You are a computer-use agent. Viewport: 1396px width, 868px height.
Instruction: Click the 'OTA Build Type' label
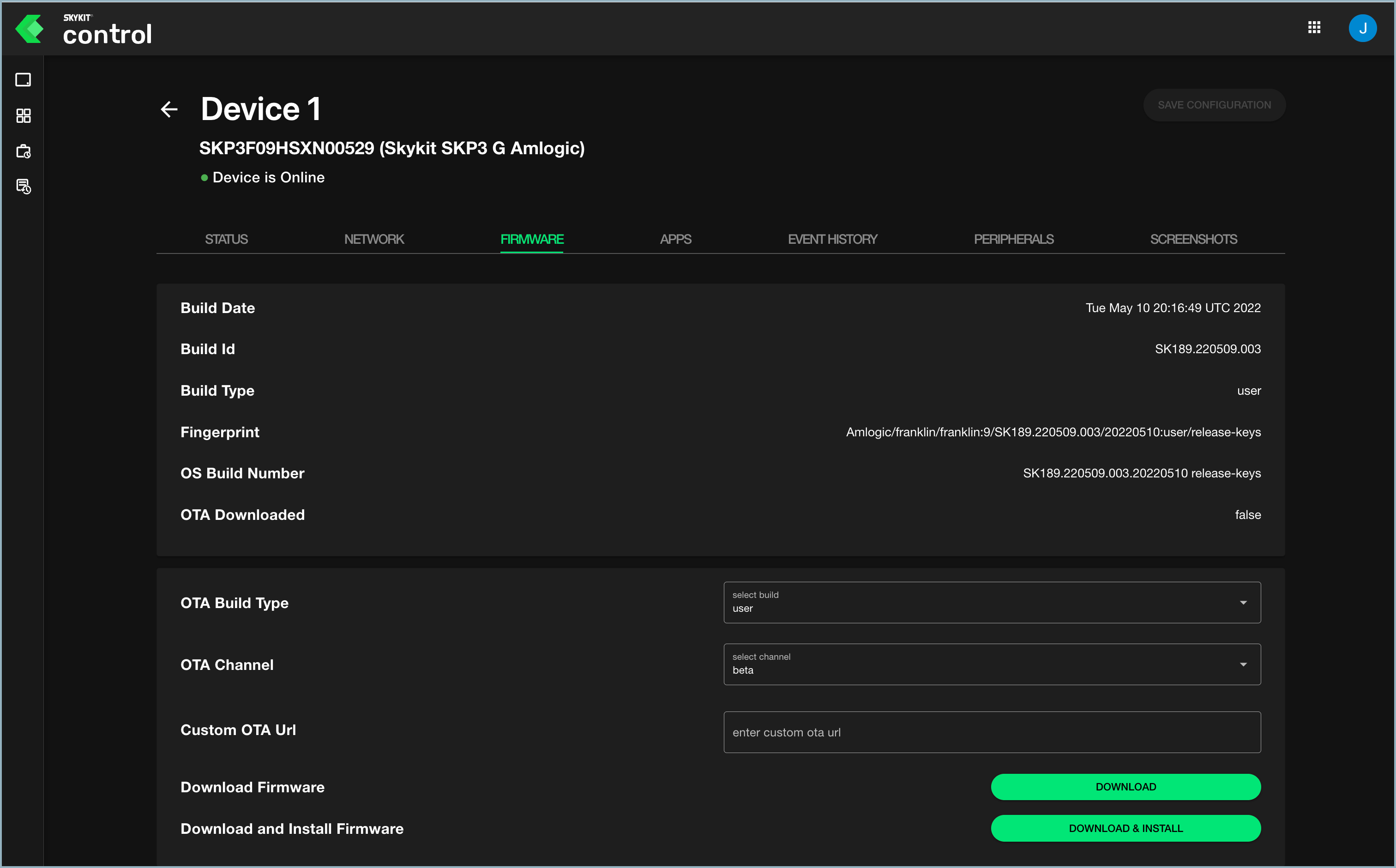tap(234, 603)
